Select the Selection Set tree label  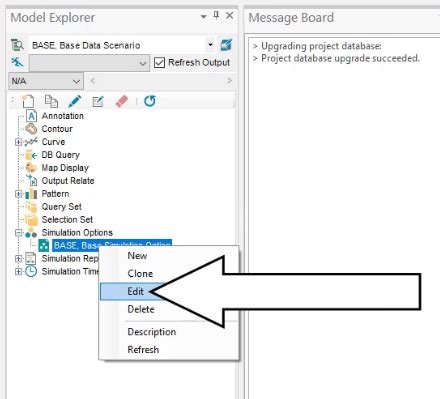pos(67,220)
